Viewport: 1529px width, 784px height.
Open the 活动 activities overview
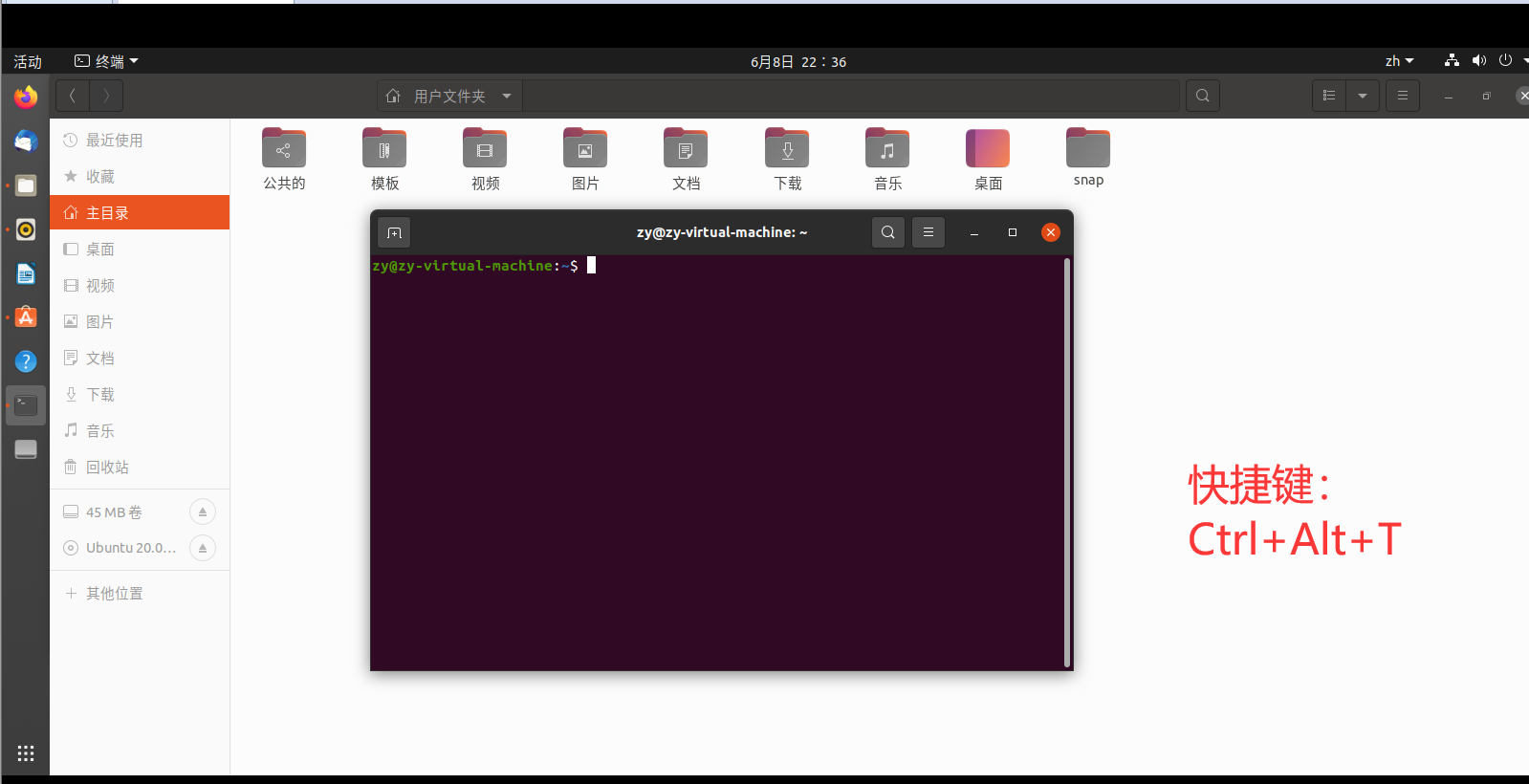(x=28, y=61)
